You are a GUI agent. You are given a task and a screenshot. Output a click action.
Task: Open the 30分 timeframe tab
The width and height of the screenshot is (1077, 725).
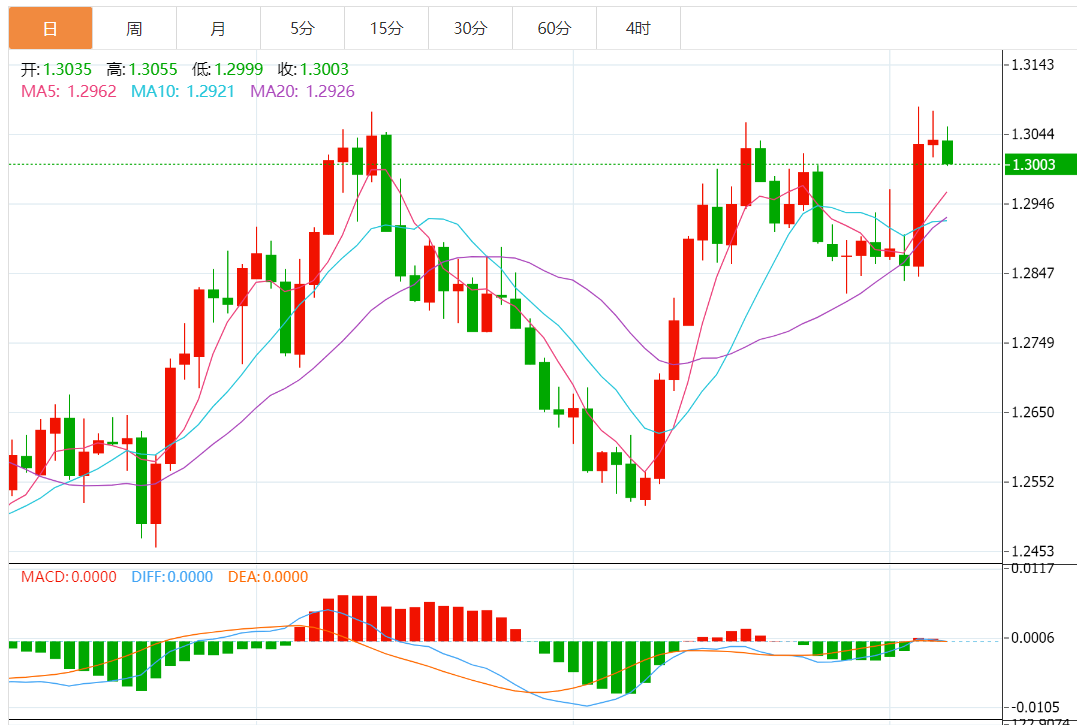click(x=471, y=28)
